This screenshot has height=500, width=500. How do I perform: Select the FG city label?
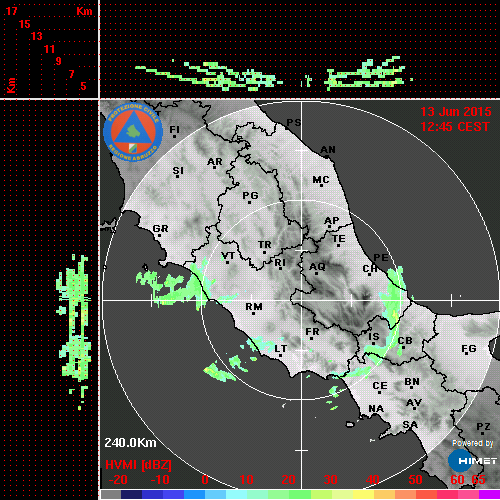pos(469,348)
